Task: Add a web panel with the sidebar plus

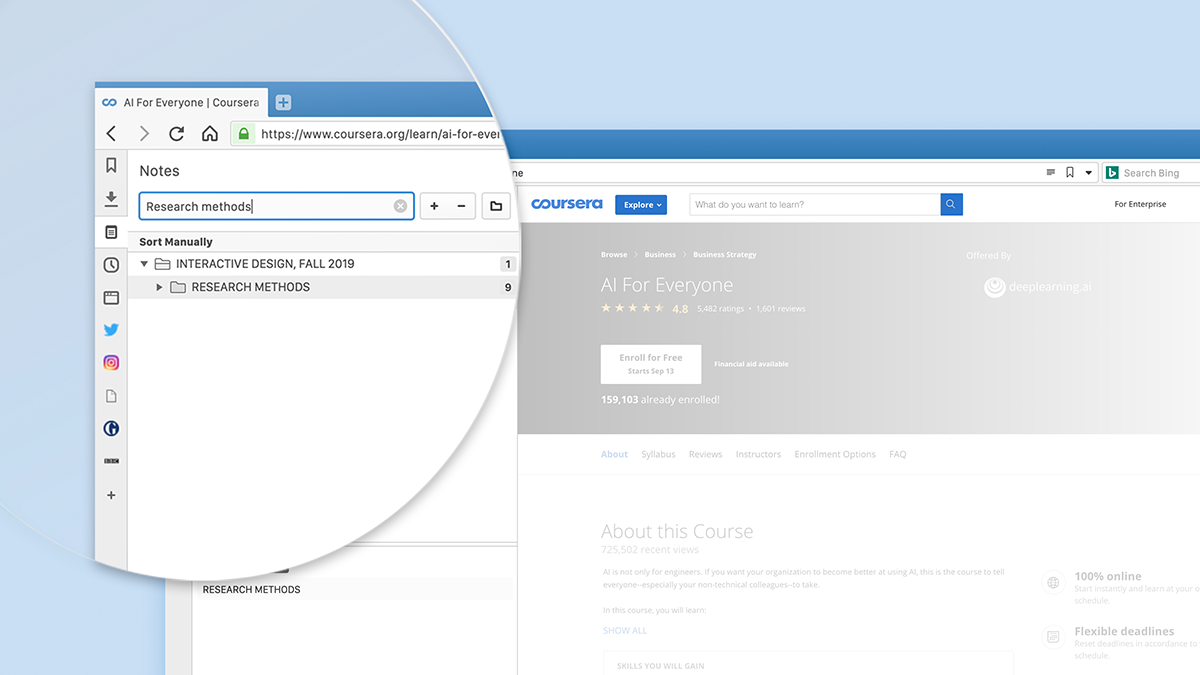Action: (111, 495)
